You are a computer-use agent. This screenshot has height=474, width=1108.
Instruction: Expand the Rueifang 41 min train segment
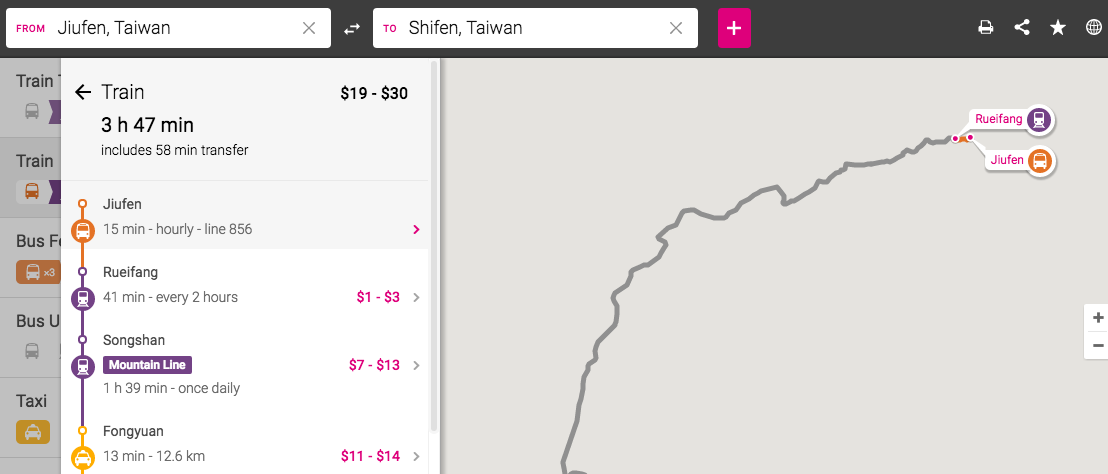416,297
